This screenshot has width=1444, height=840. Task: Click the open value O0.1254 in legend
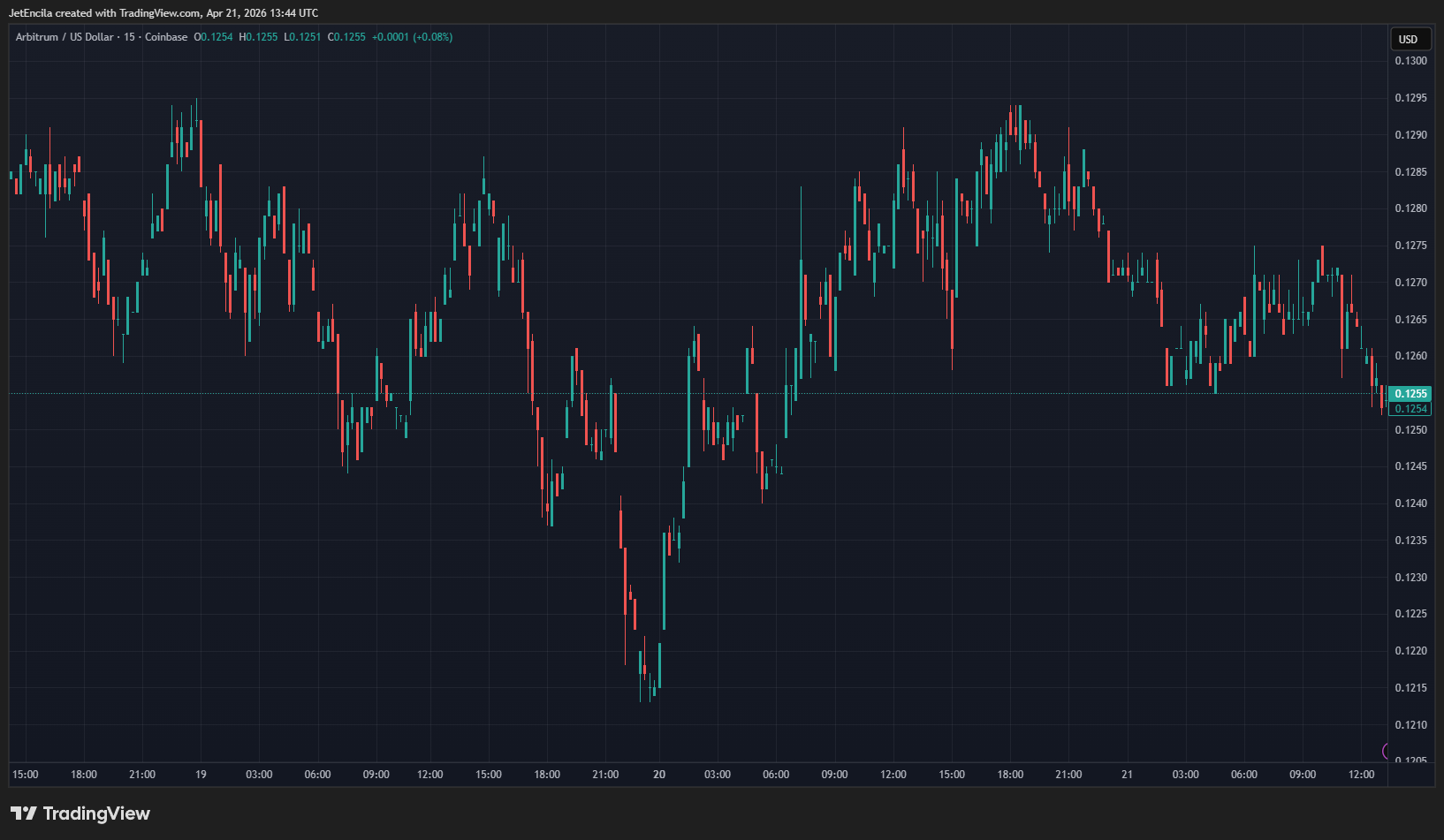tap(213, 37)
